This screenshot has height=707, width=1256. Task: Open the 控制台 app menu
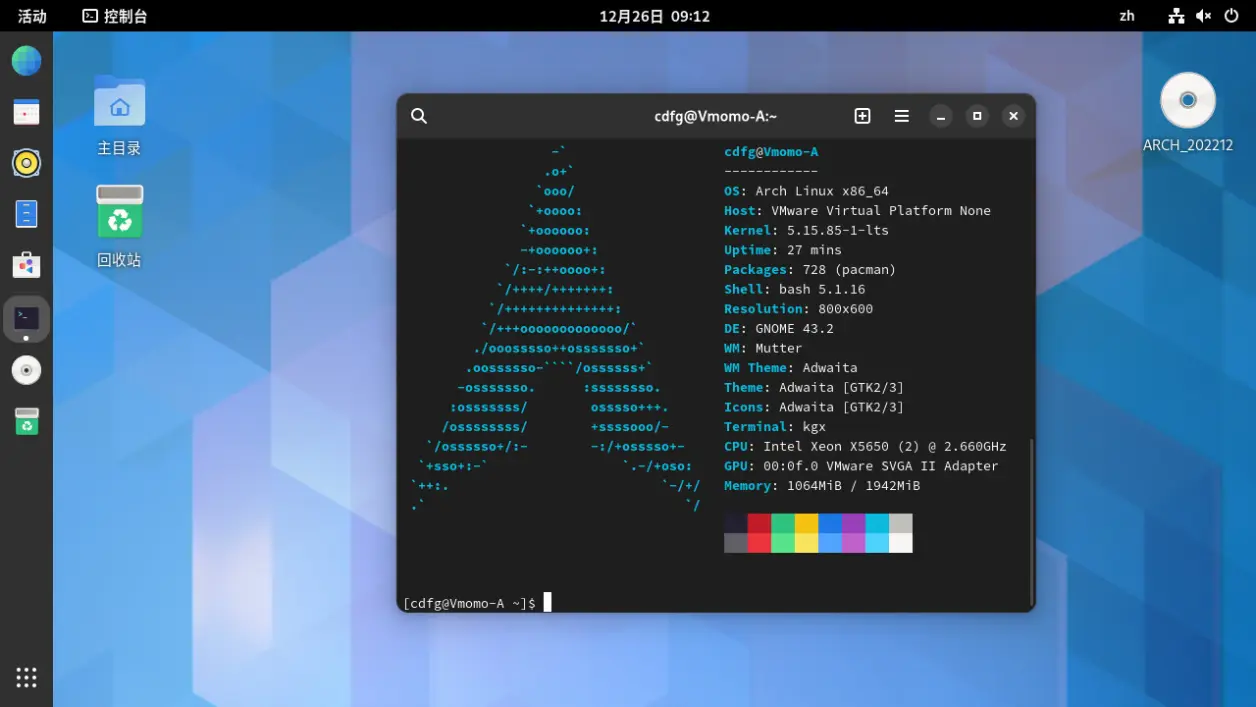point(115,16)
